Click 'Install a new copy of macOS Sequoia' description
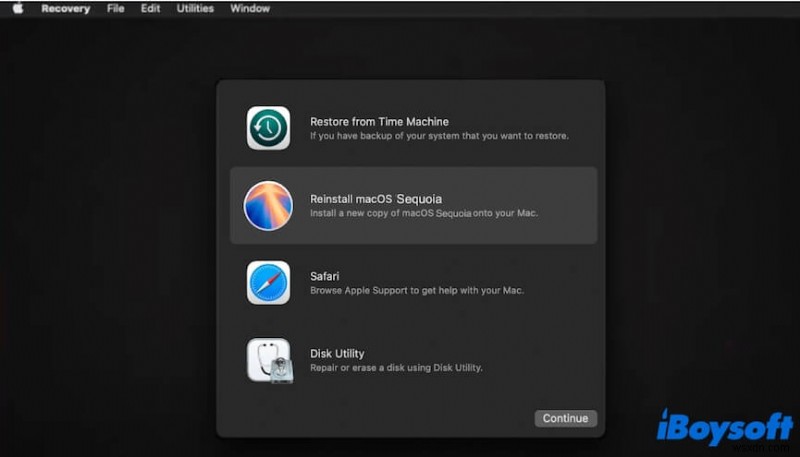 [x=424, y=213]
